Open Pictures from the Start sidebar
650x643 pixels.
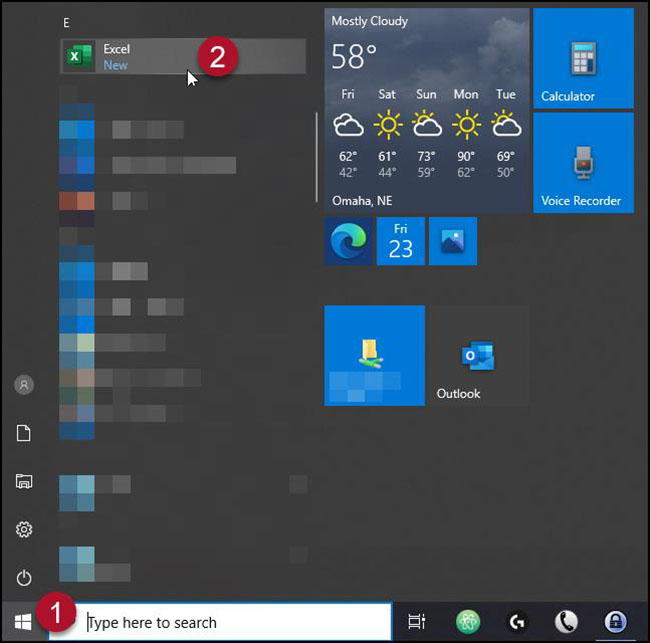click(24, 481)
